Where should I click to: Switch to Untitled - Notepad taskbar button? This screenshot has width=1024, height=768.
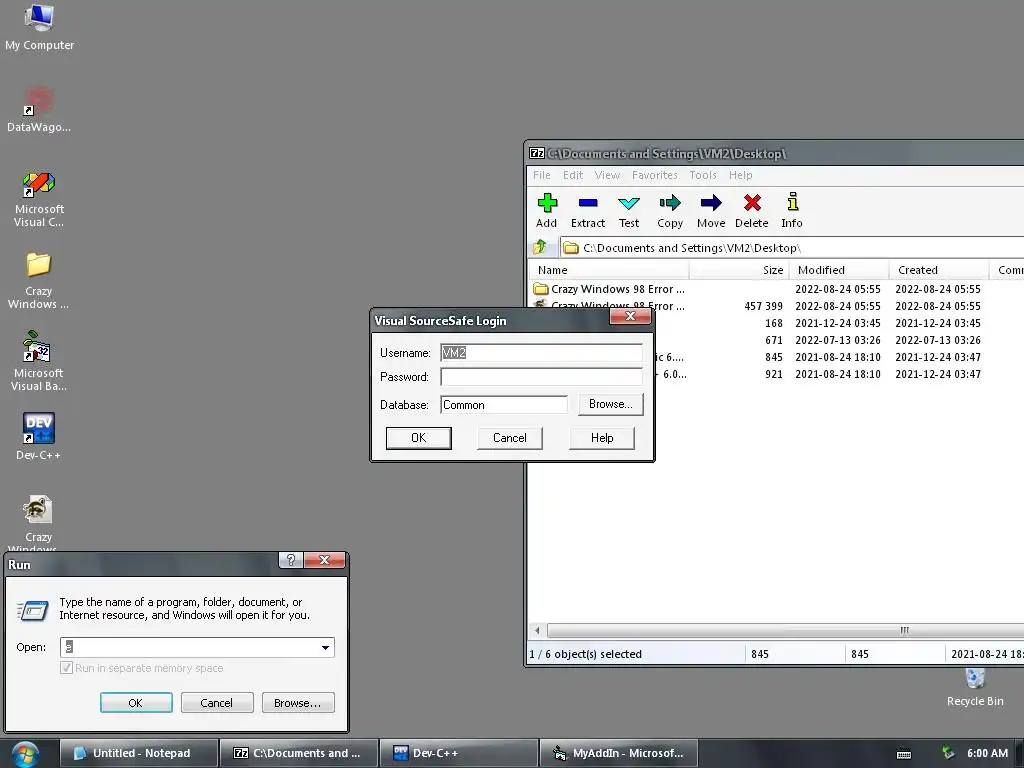click(138, 753)
